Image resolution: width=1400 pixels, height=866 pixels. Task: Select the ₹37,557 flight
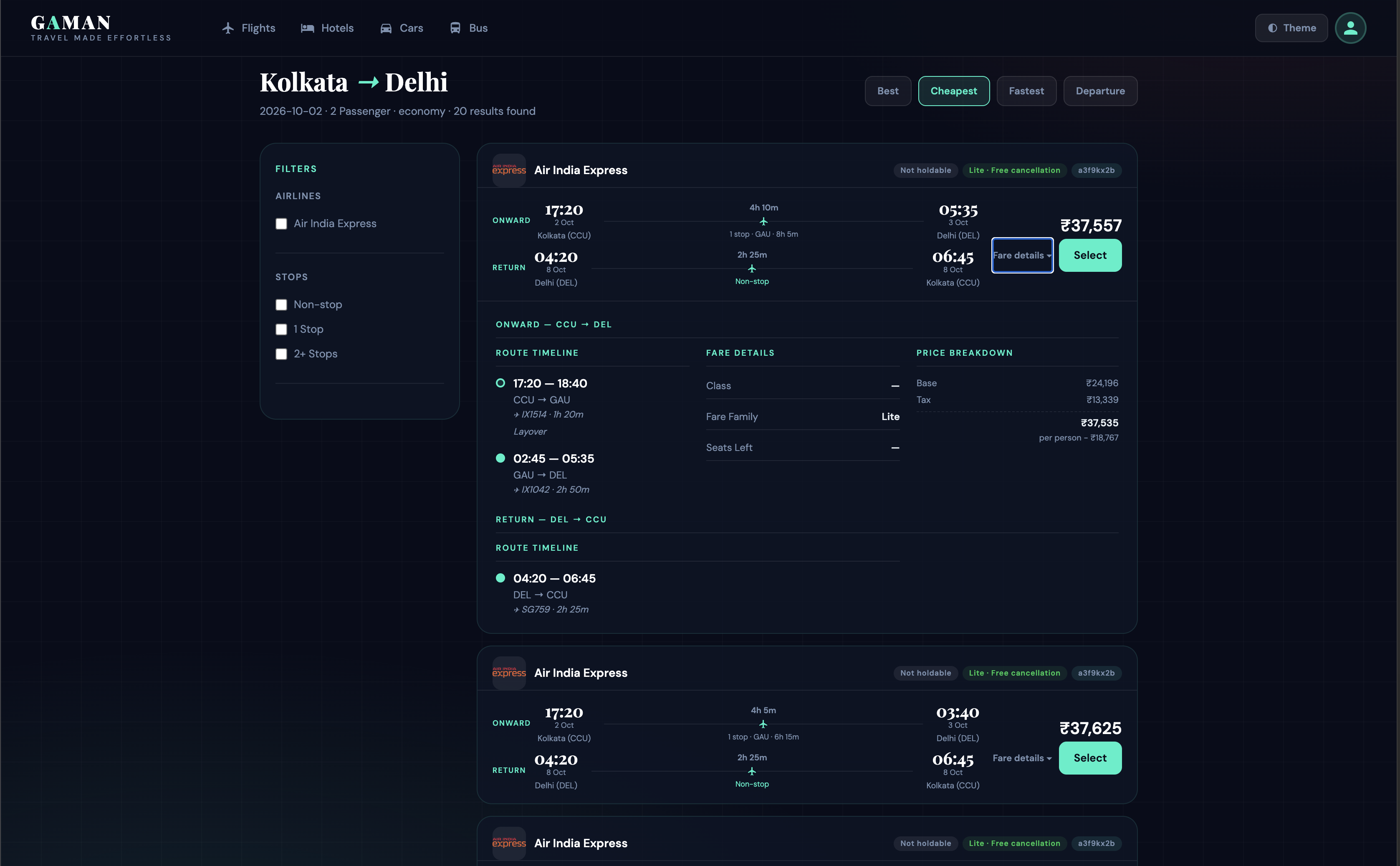(1089, 256)
